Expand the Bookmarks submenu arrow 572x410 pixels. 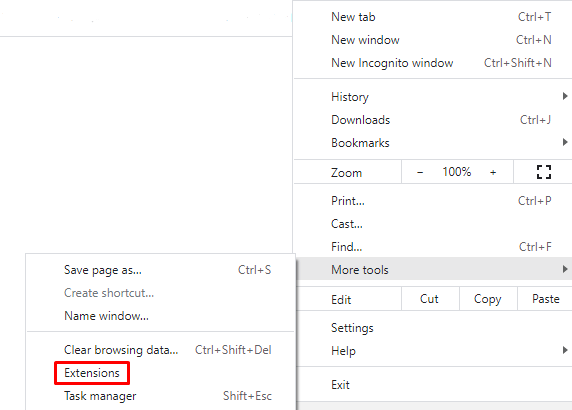coord(565,142)
